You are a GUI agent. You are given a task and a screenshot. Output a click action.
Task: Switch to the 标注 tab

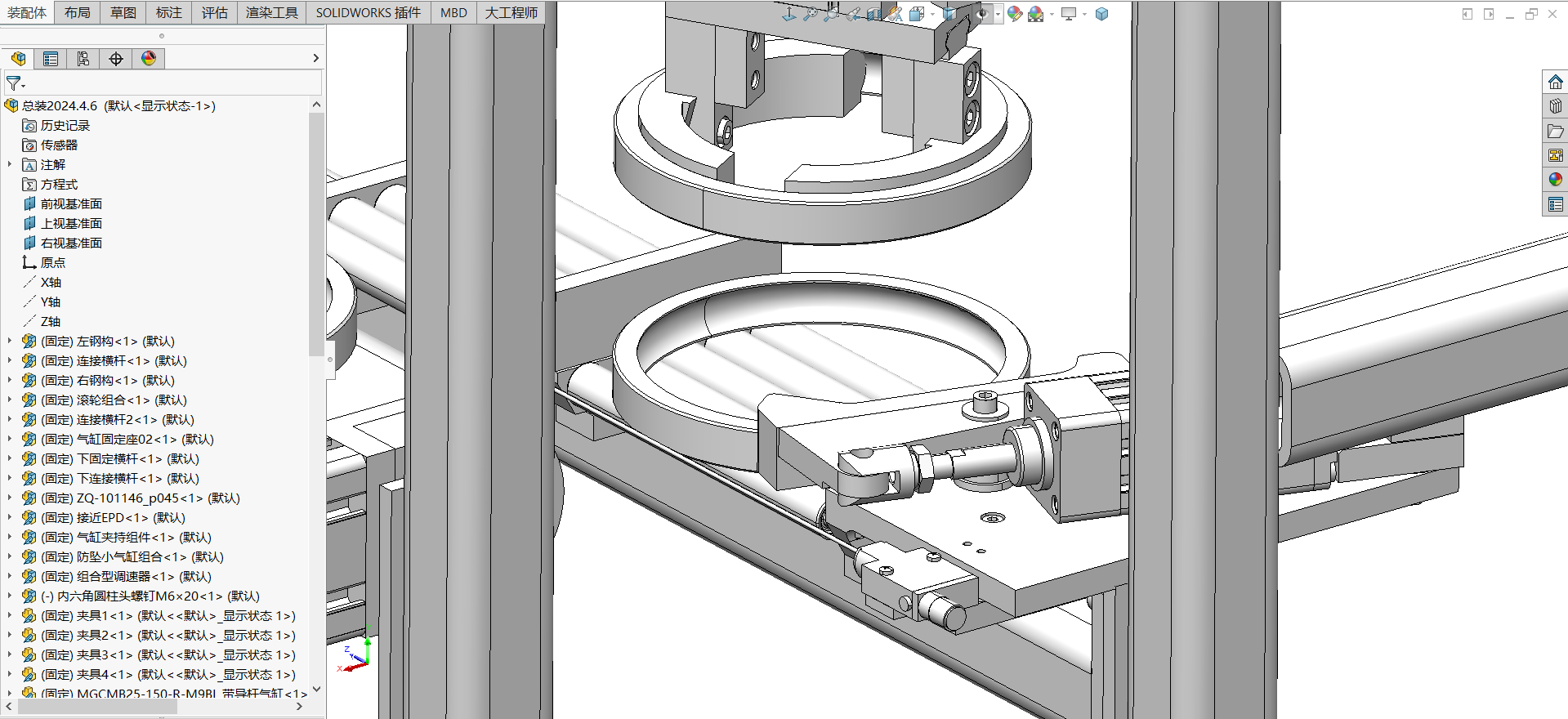click(x=169, y=12)
